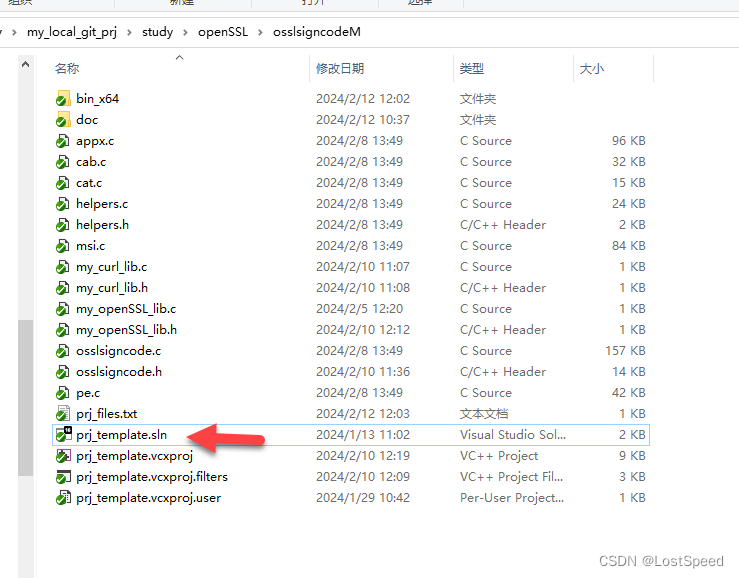Click the Per-User Project... type cell
This screenshot has height=578, width=739.
(512, 498)
